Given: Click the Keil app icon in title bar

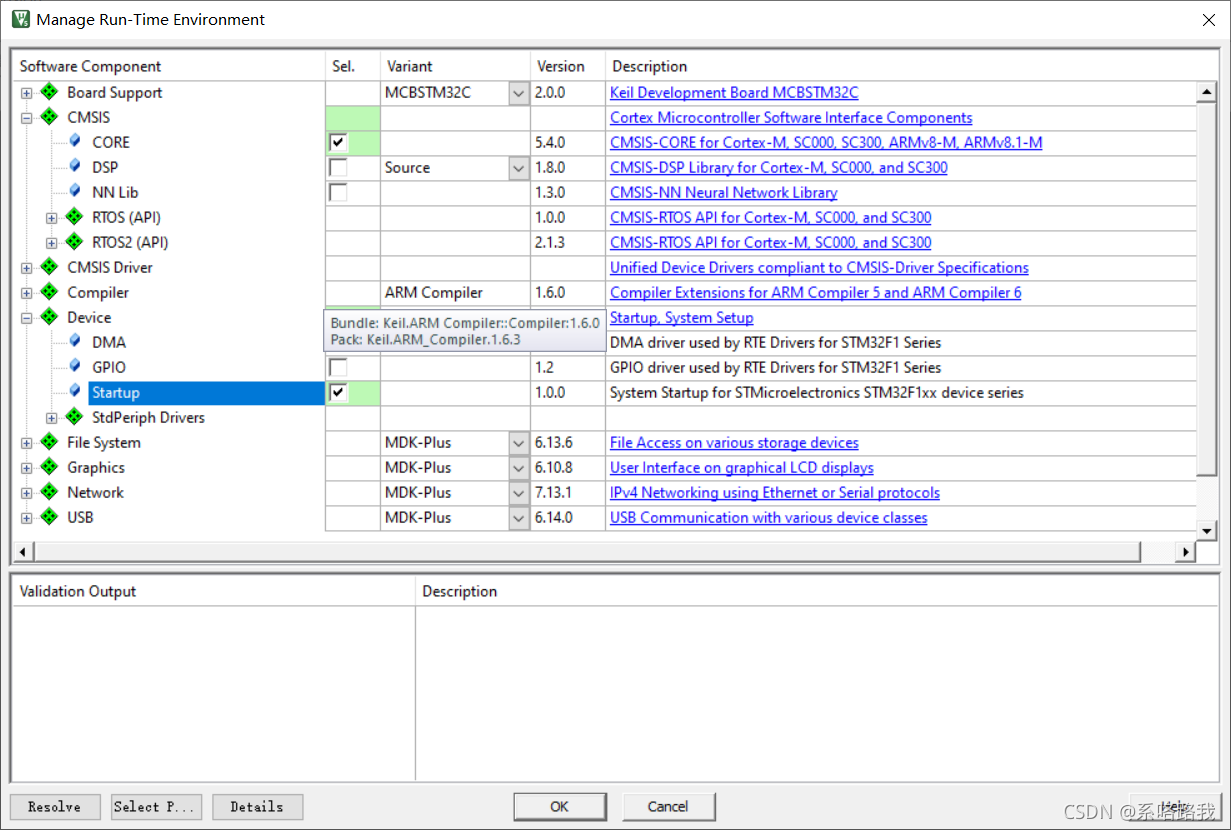Looking at the screenshot, I should pyautogui.click(x=20, y=19).
